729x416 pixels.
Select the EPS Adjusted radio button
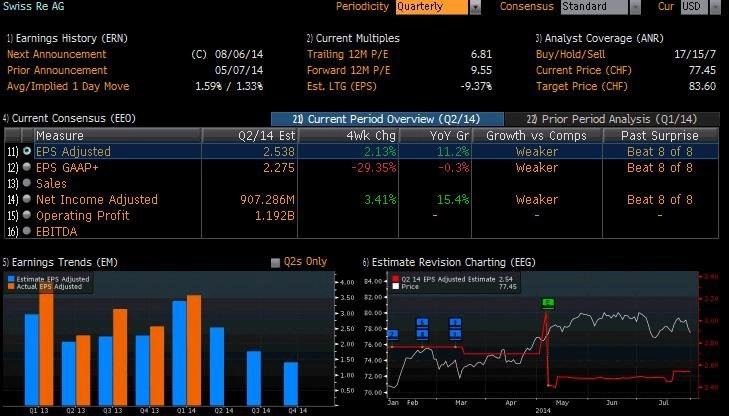tap(27, 151)
